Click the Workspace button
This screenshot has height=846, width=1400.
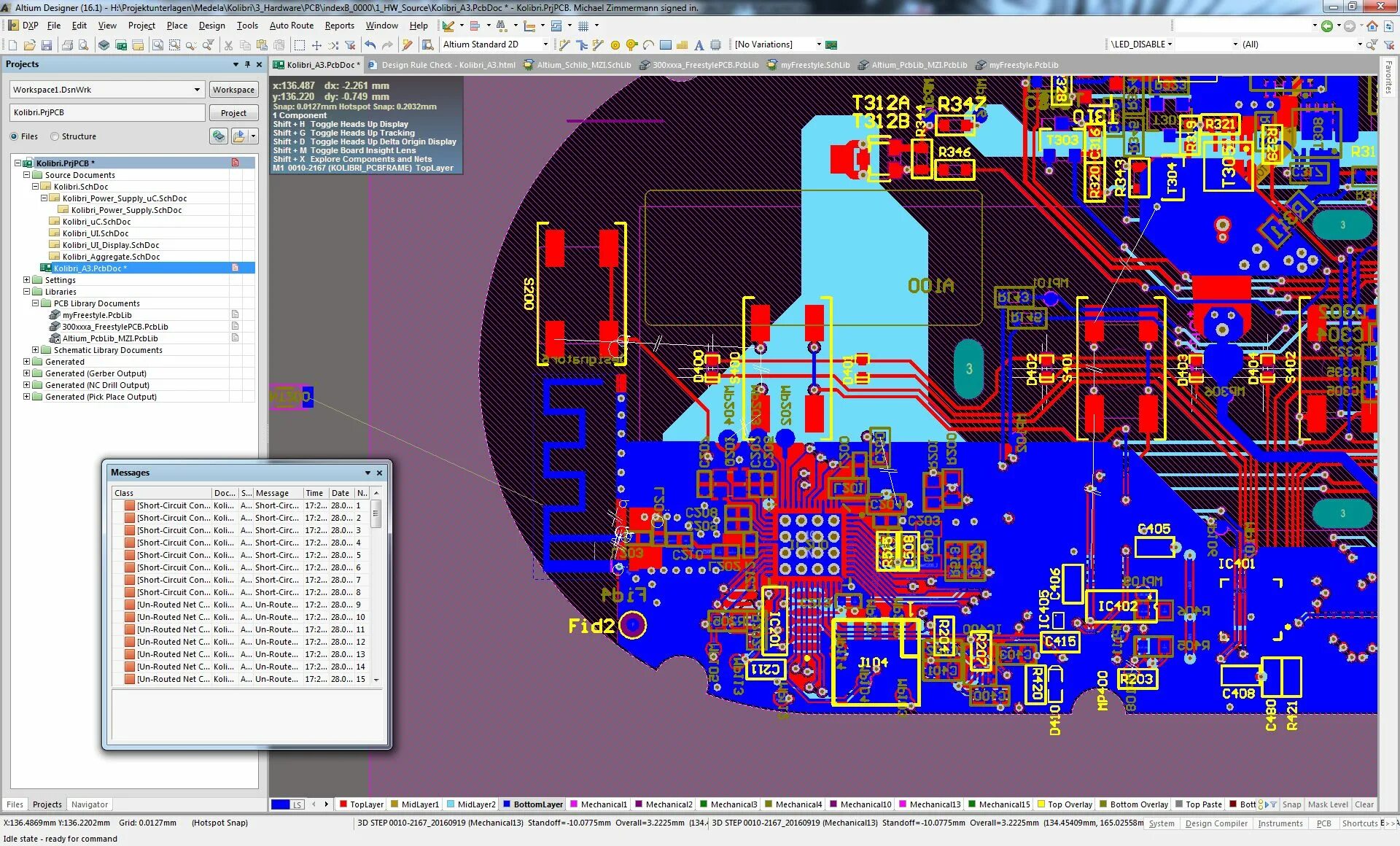[233, 90]
